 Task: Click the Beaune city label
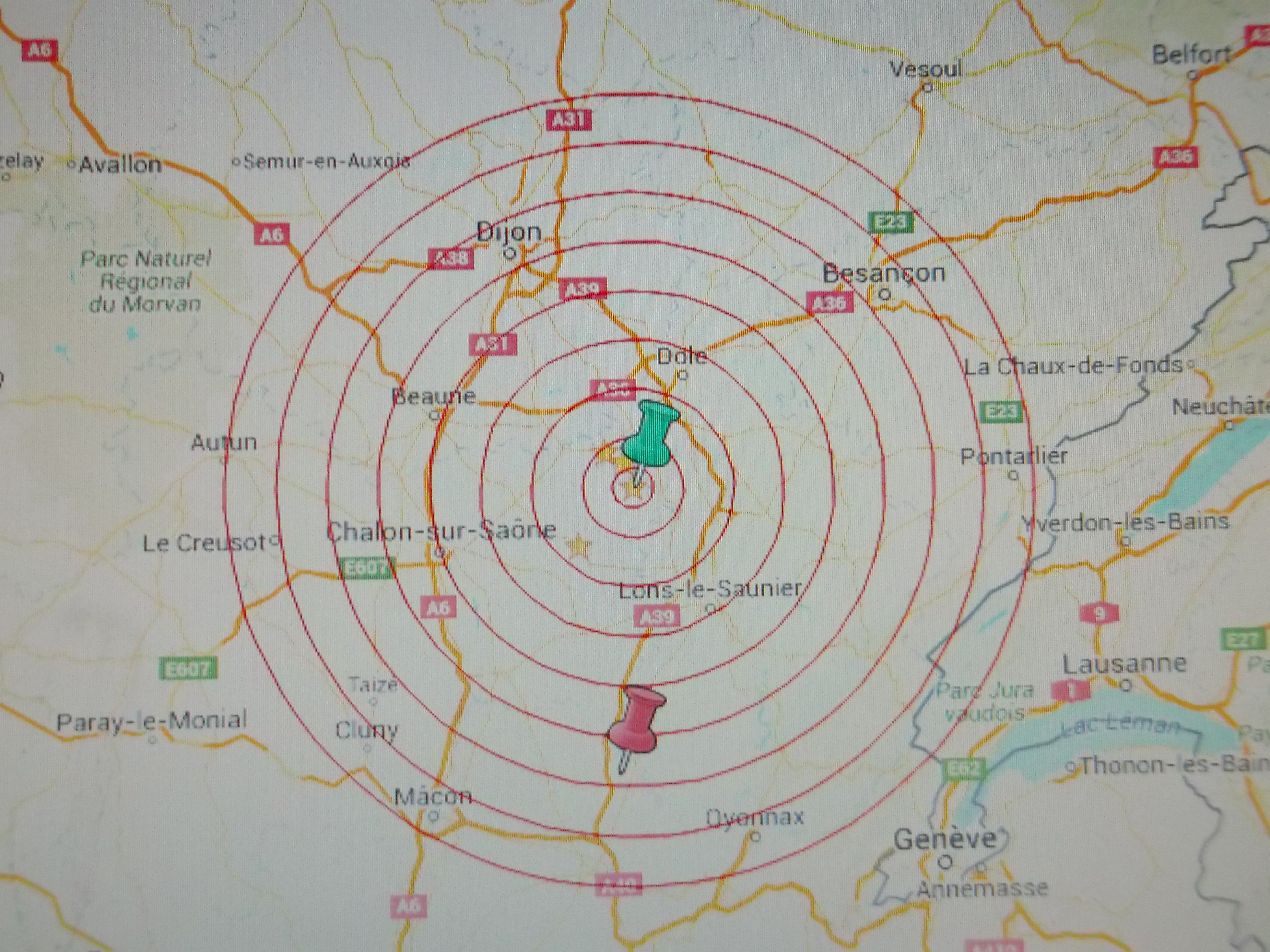point(434,396)
